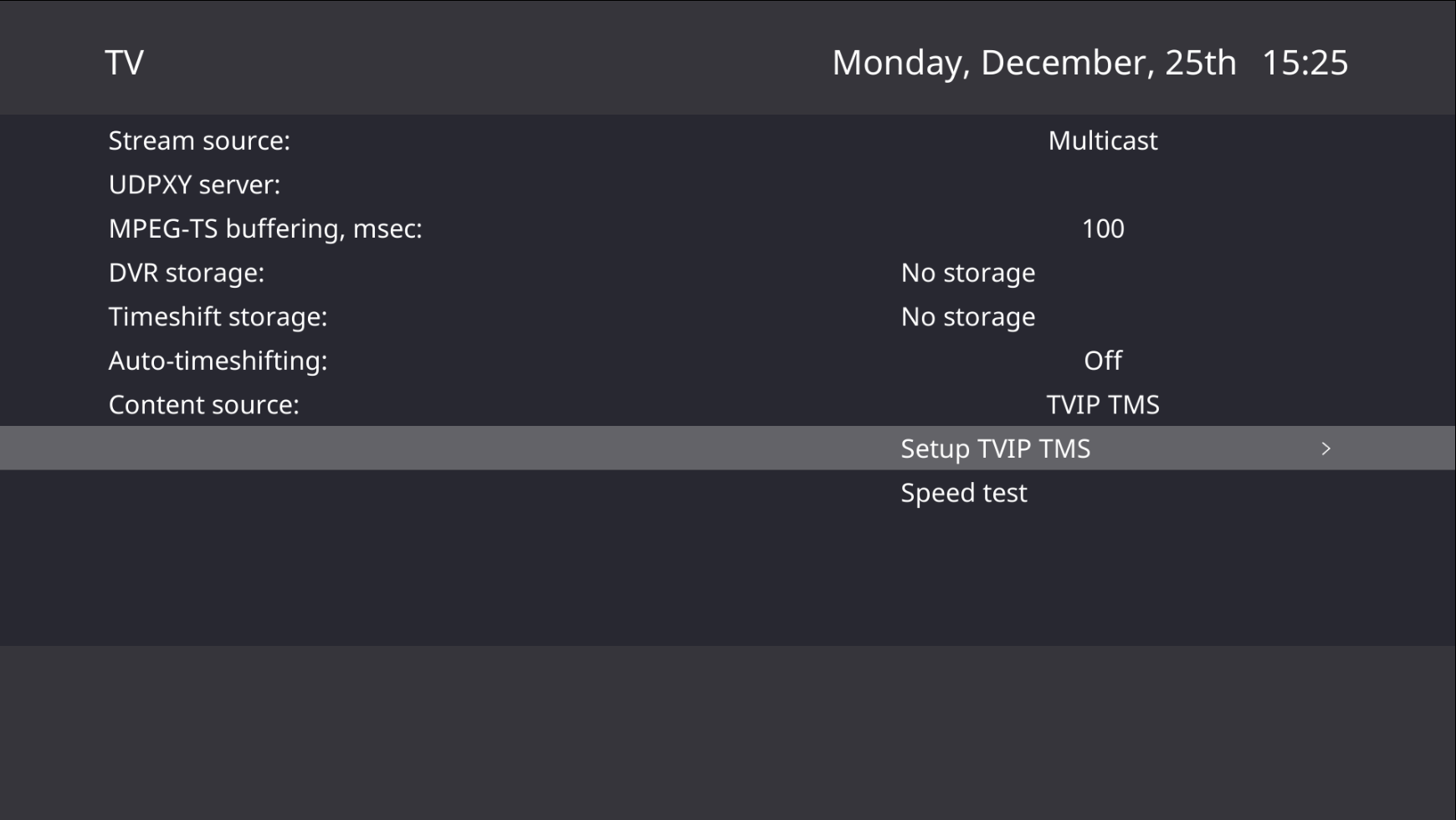Change Content source TVIP TMS value
The width and height of the screenshot is (1456, 820).
point(1102,405)
